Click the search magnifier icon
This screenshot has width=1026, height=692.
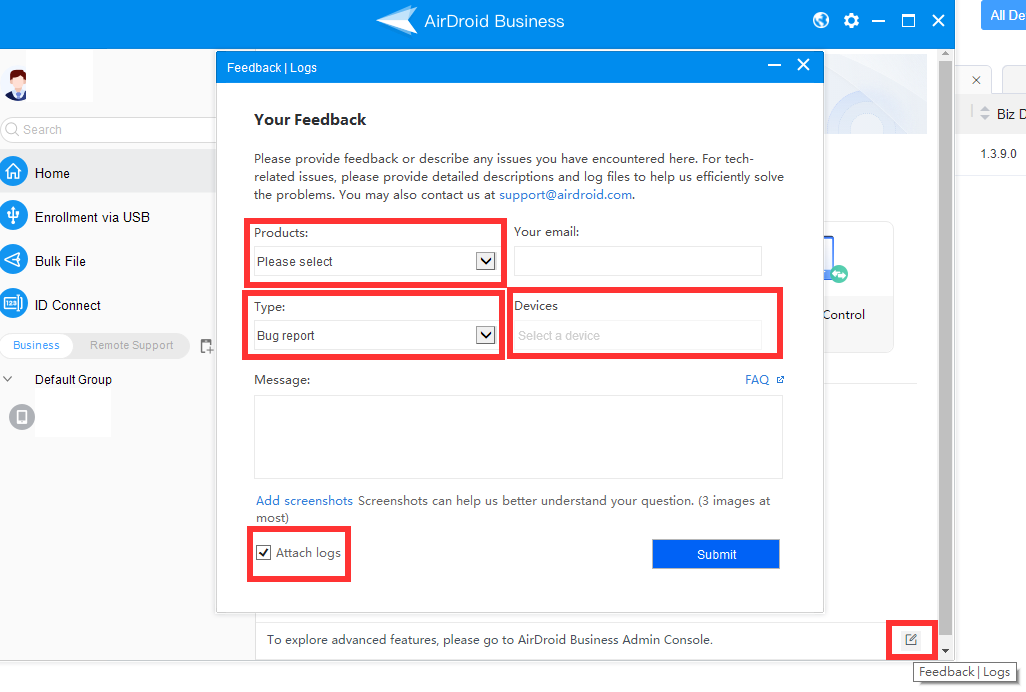click(x=12, y=130)
